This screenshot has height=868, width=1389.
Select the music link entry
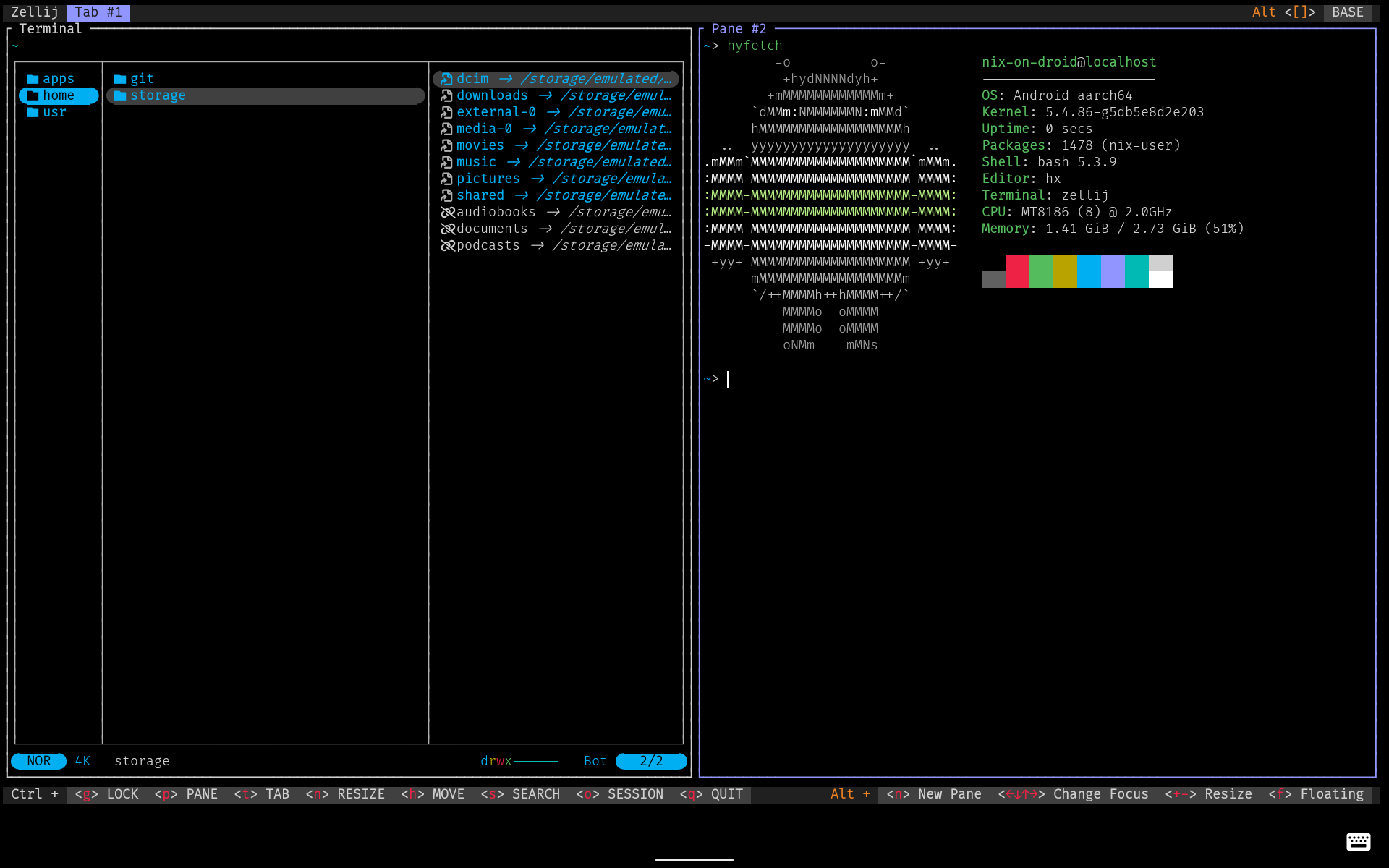pos(556,162)
